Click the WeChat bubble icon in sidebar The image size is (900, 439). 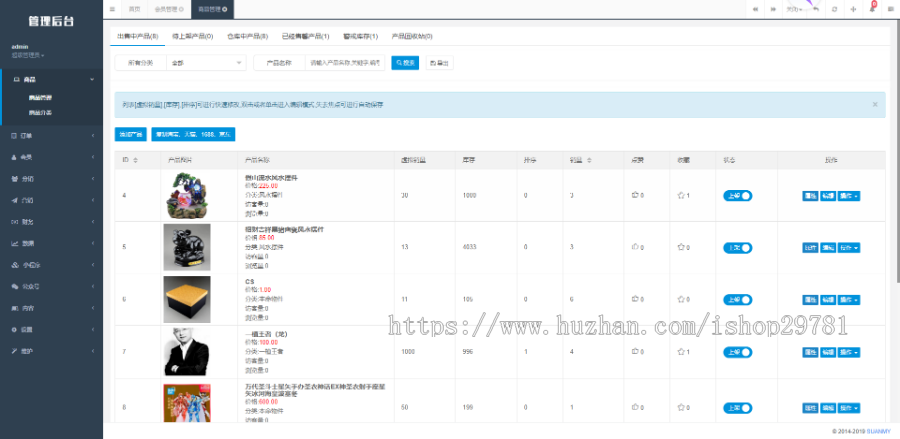click(15, 286)
